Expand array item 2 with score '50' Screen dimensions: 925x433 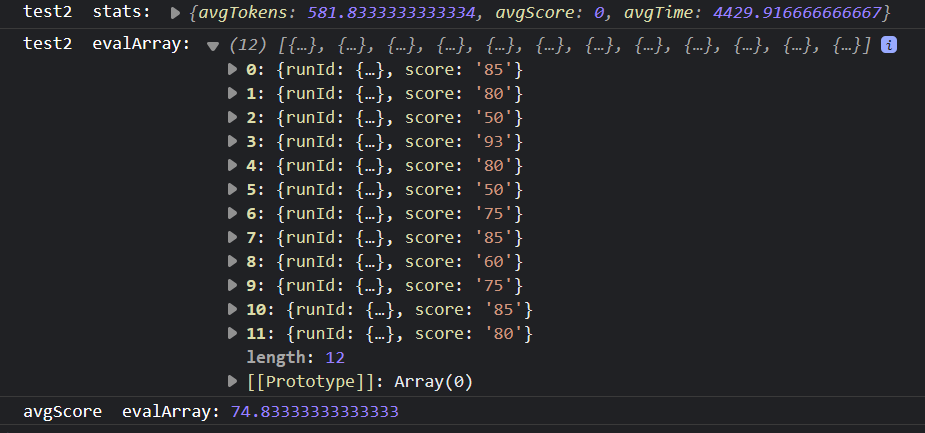point(234,117)
